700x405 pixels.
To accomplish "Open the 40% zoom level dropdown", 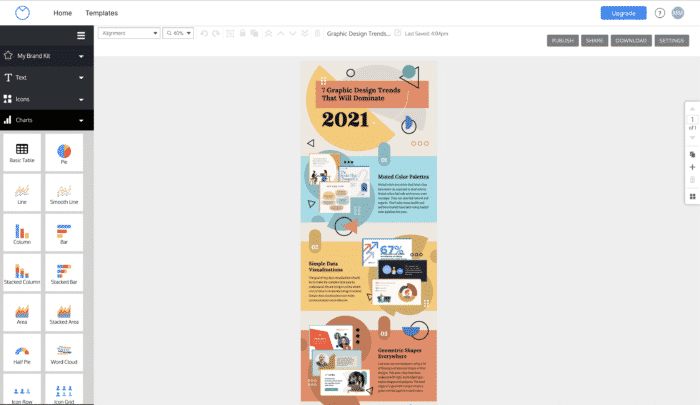I will point(179,33).
